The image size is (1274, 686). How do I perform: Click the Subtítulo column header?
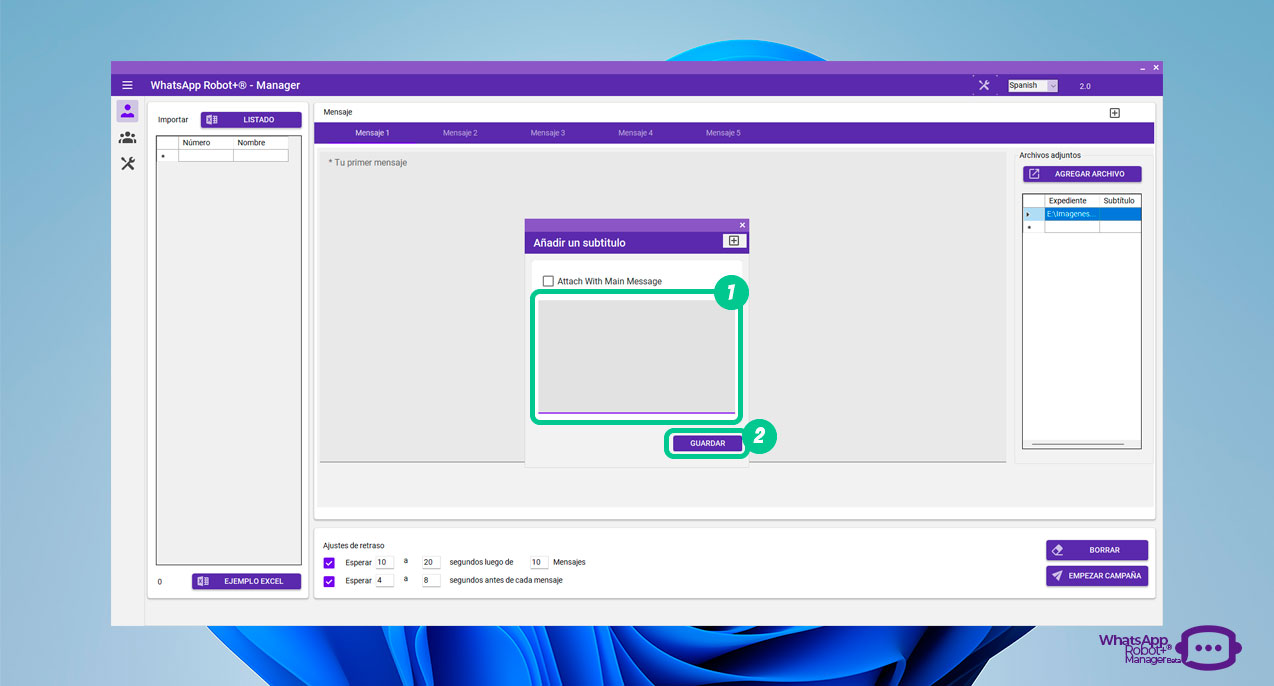(x=1120, y=201)
